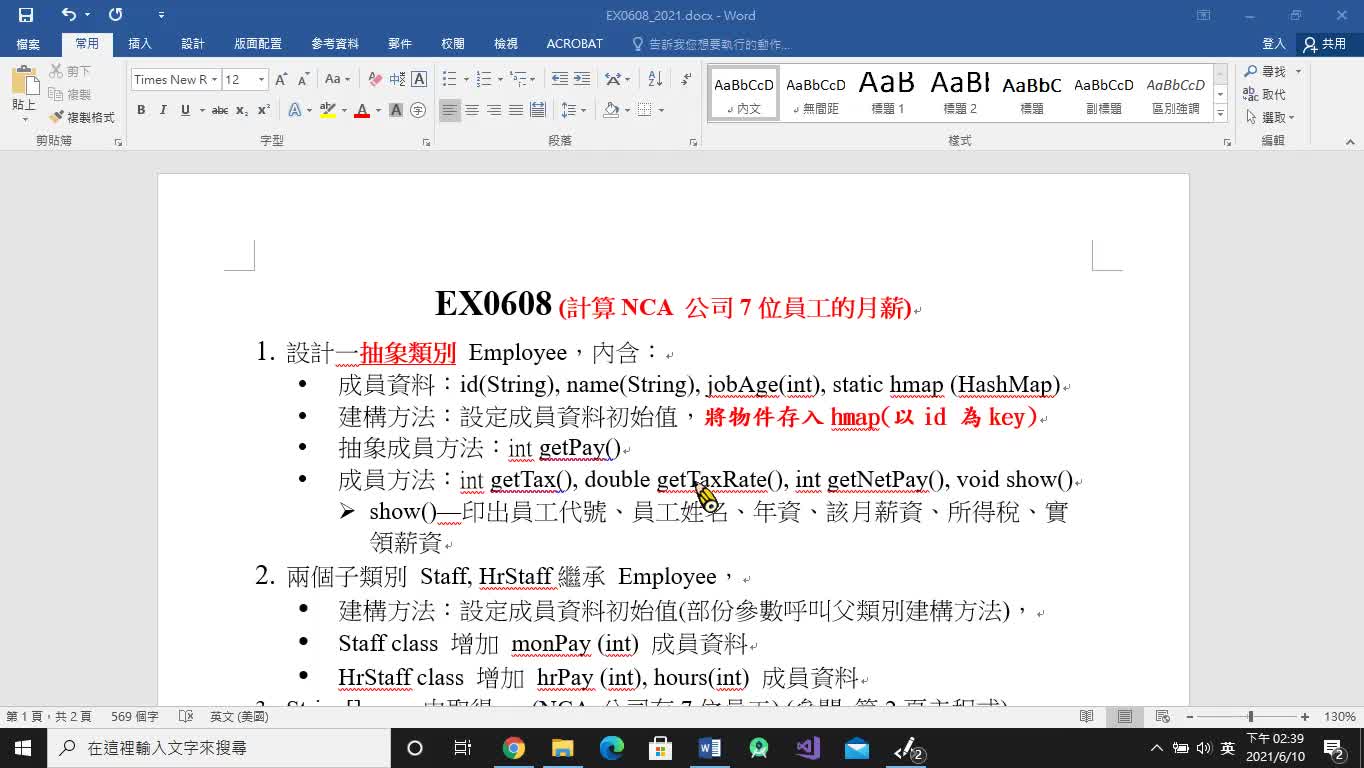Image resolution: width=1364 pixels, height=768 pixels.
Task: Open Windows Start menu
Action: [x=23, y=748]
